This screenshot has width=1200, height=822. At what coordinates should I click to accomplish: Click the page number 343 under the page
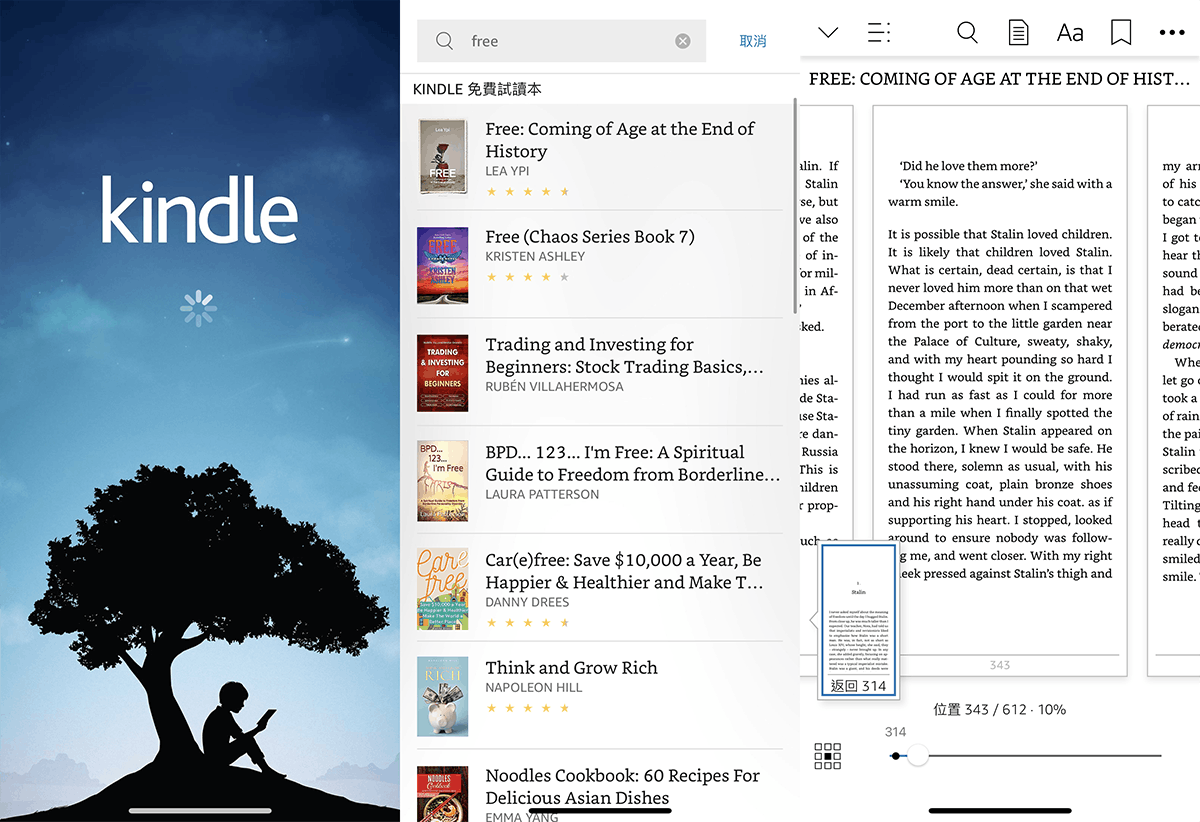tap(999, 665)
